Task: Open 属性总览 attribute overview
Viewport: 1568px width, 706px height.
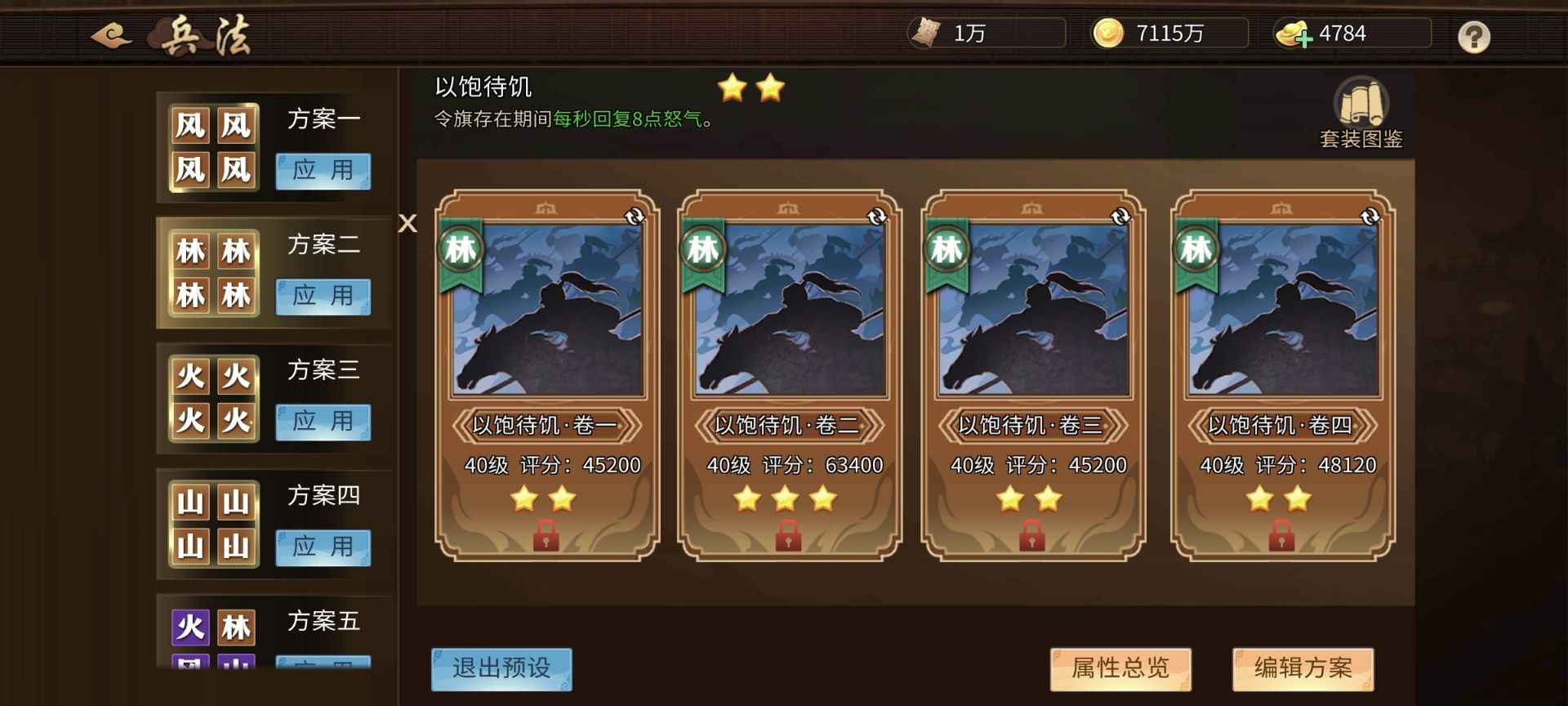Action: 1120,668
